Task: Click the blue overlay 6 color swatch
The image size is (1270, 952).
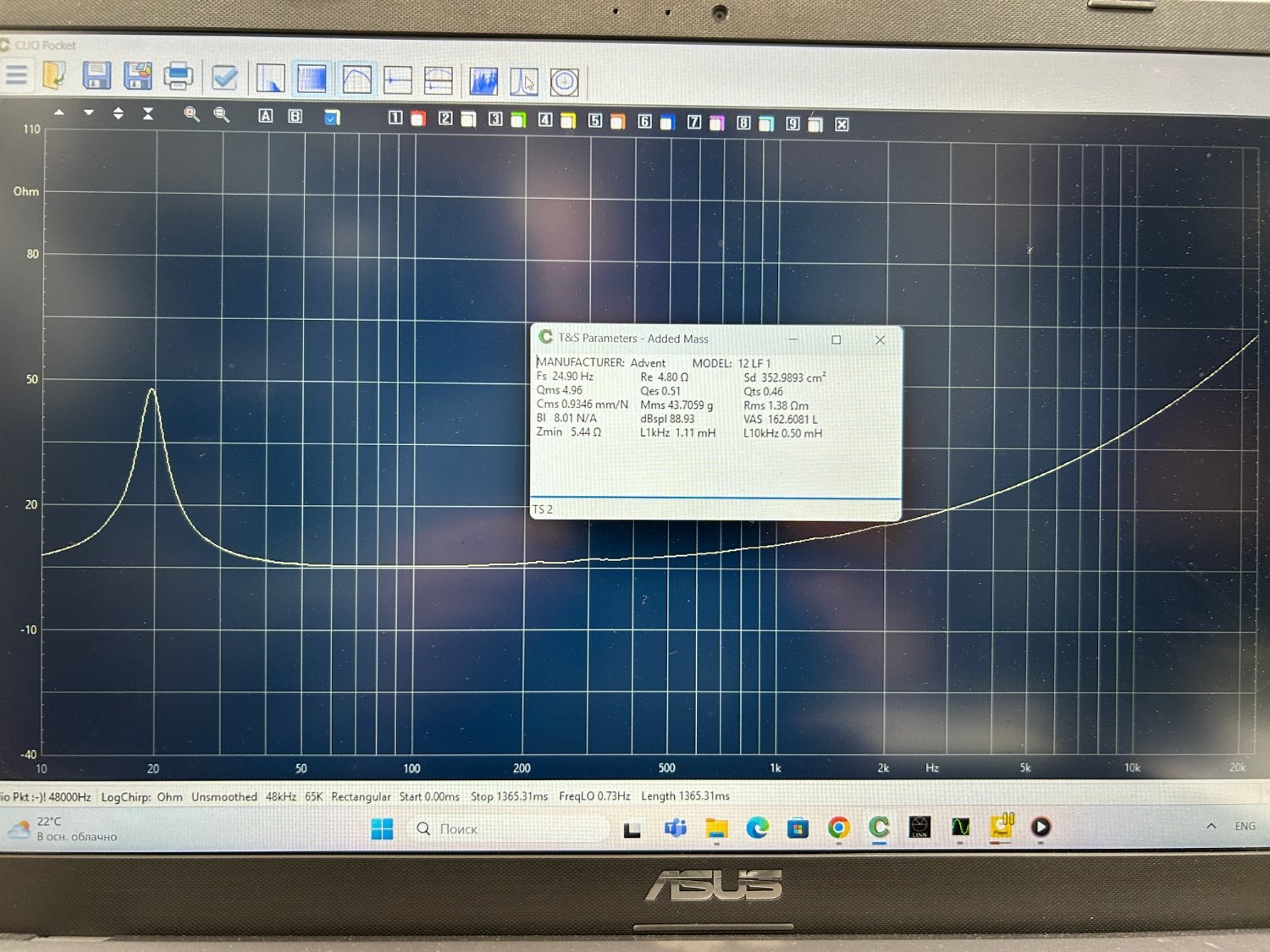Action: [667, 124]
